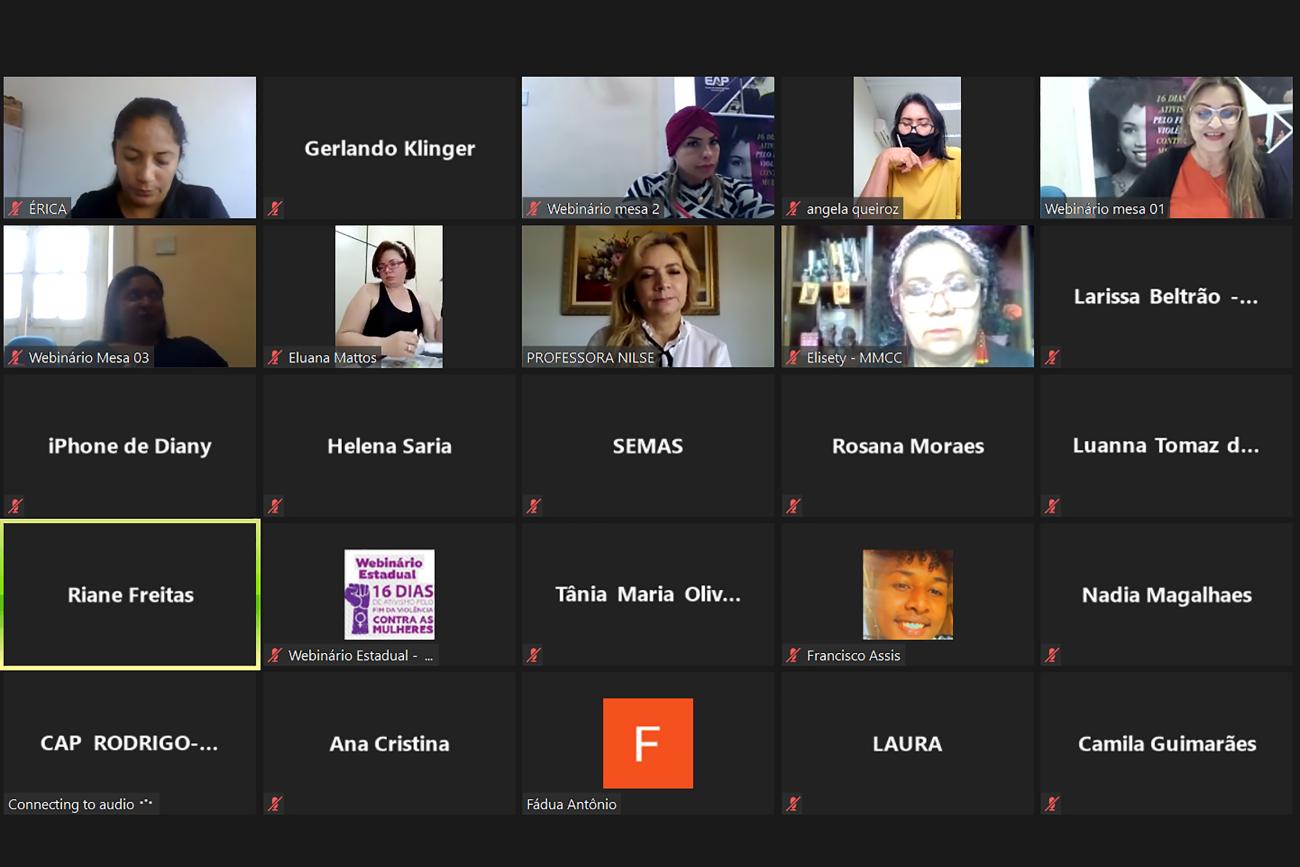
Task: Click the muted mic icon on SEMAS tile
Action: (x=534, y=506)
